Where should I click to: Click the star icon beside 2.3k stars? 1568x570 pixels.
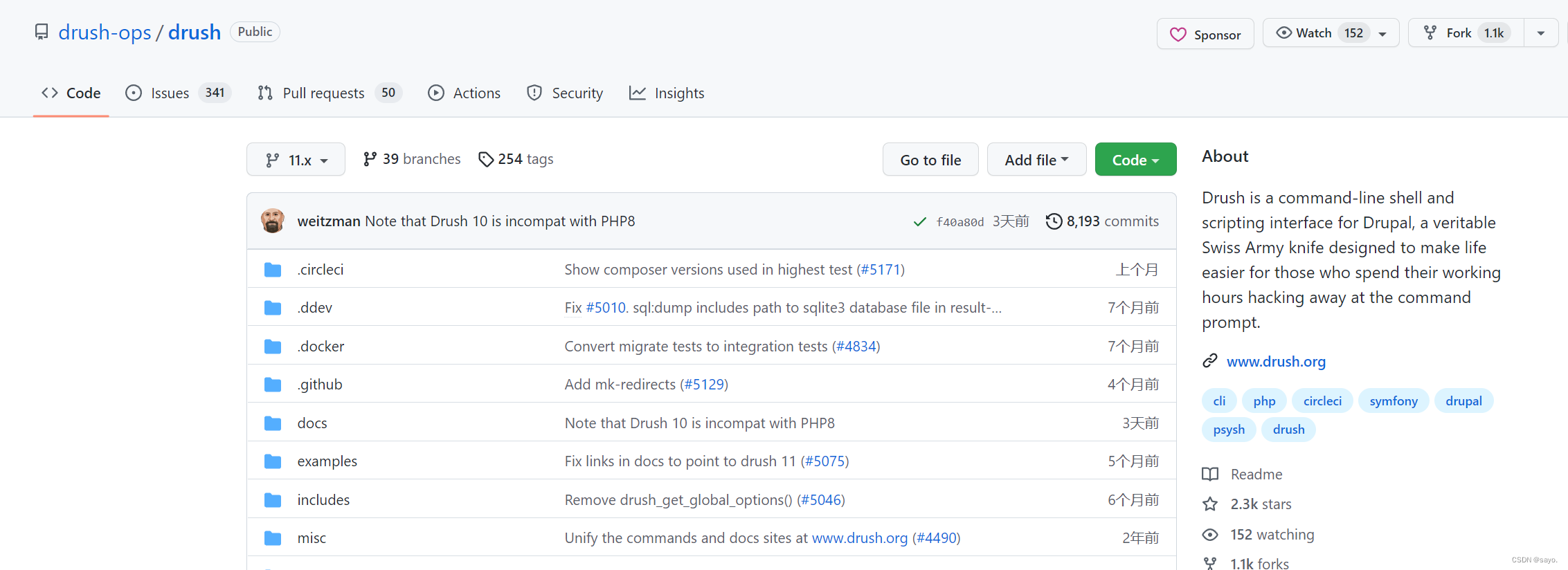(x=1210, y=504)
